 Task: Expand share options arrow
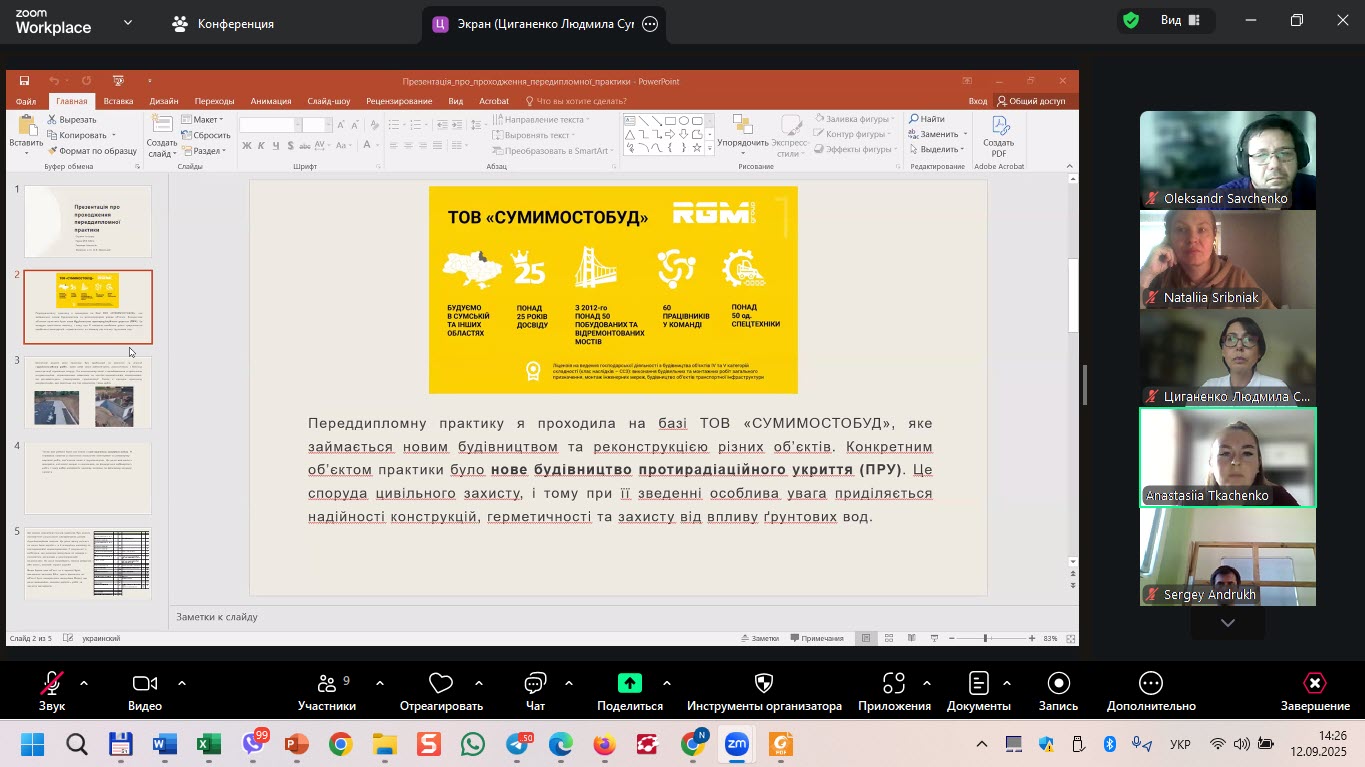[x=666, y=684]
